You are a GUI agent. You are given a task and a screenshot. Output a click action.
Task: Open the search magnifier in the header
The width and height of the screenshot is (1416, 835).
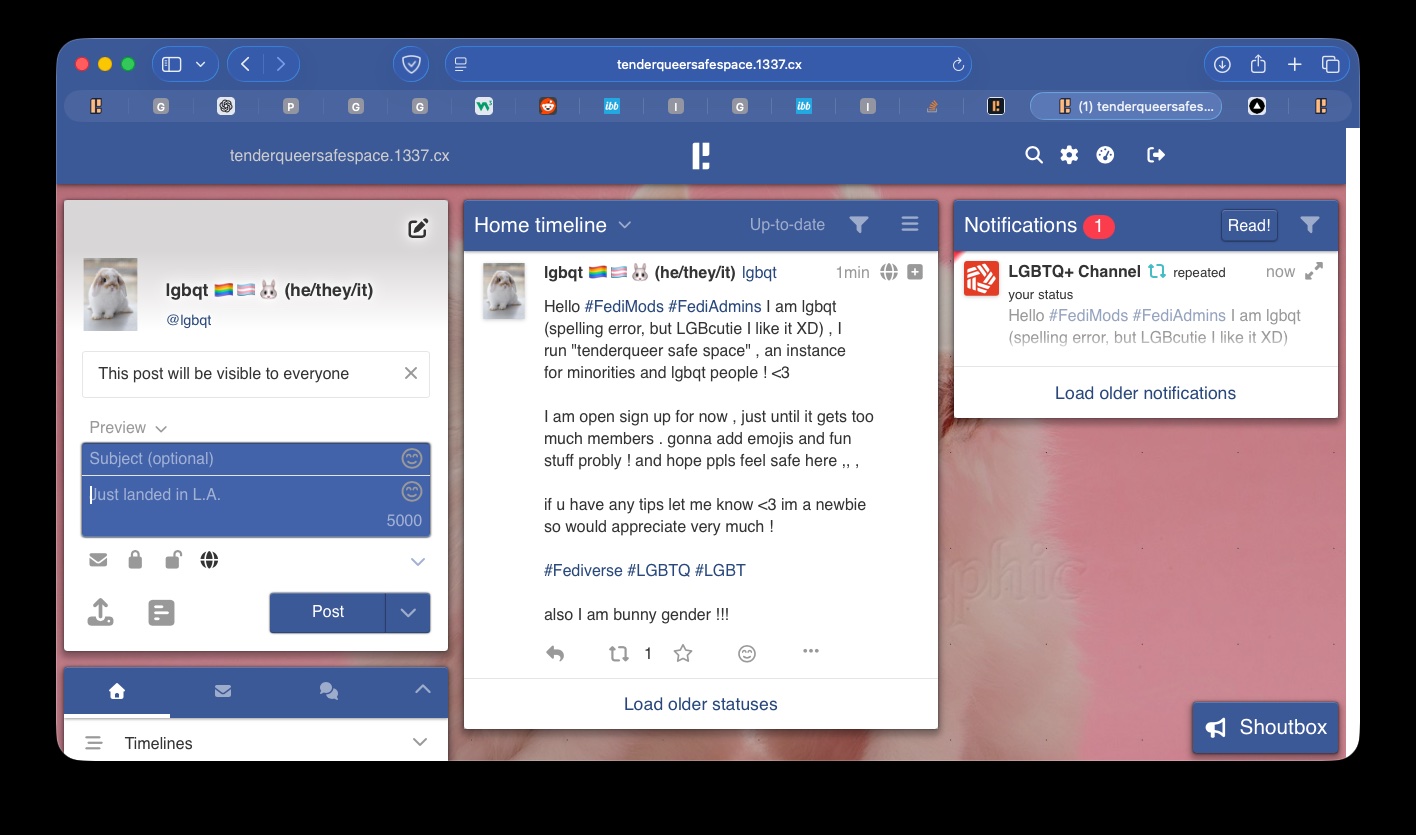click(1034, 155)
